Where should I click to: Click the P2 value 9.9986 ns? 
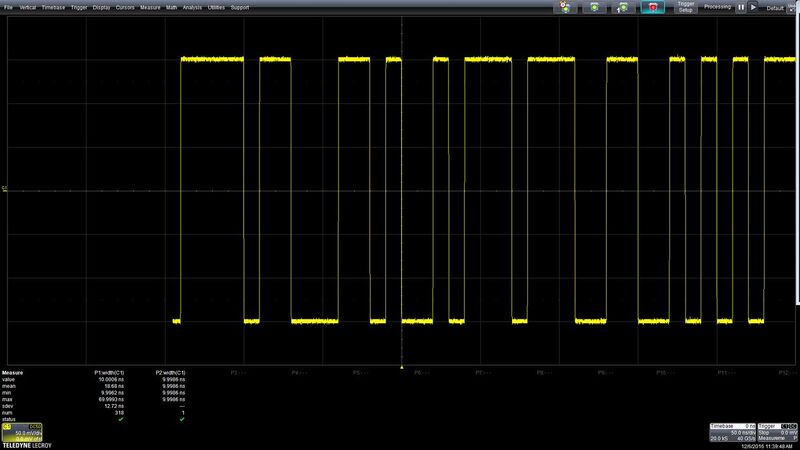click(x=173, y=380)
